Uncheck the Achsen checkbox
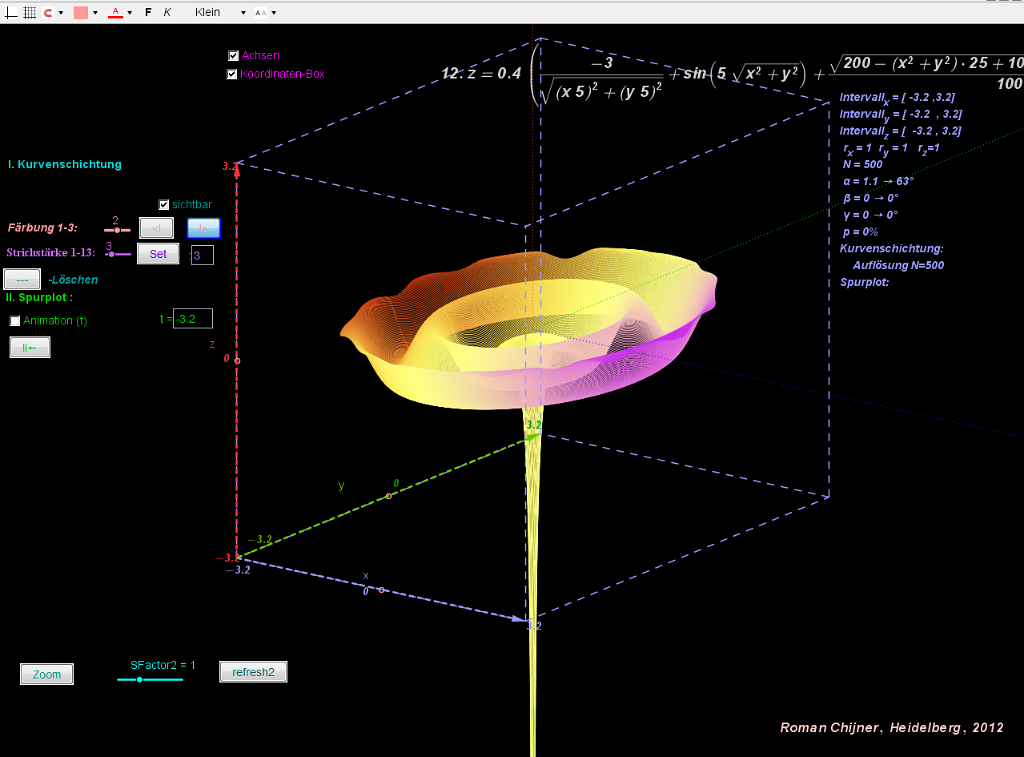The image size is (1024, 757). 233,56
